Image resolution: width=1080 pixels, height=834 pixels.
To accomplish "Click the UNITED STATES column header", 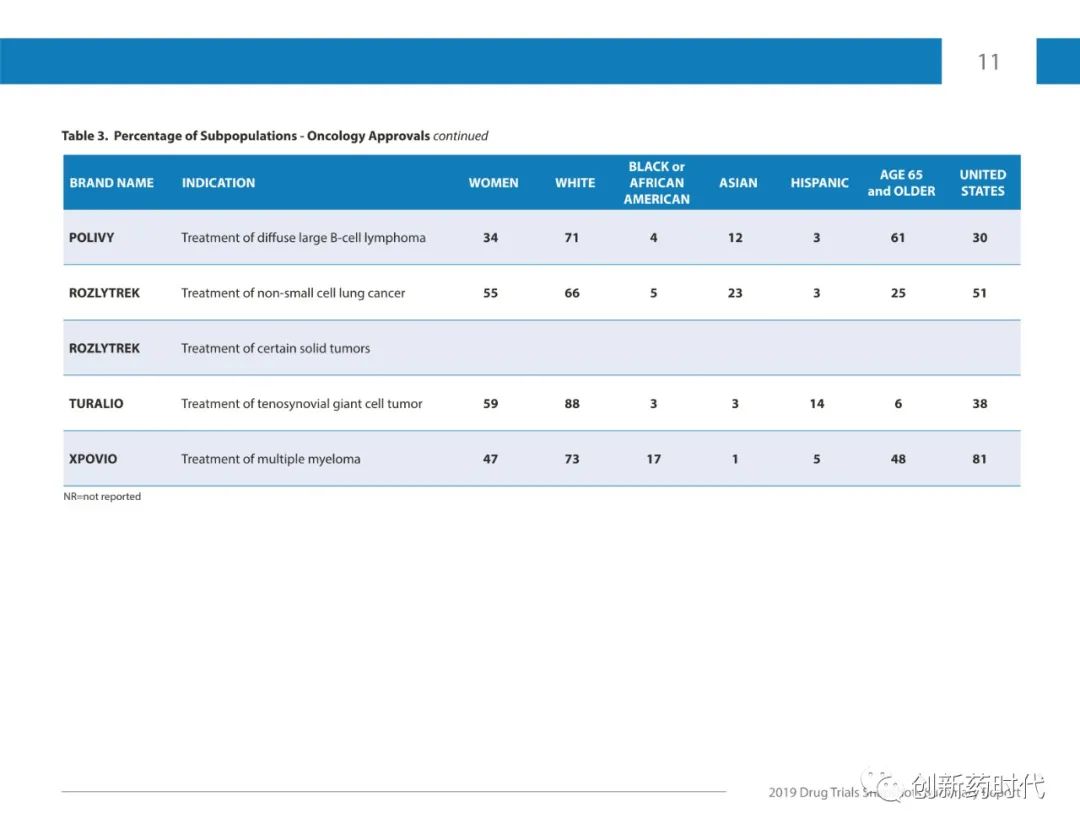I will (982, 183).
